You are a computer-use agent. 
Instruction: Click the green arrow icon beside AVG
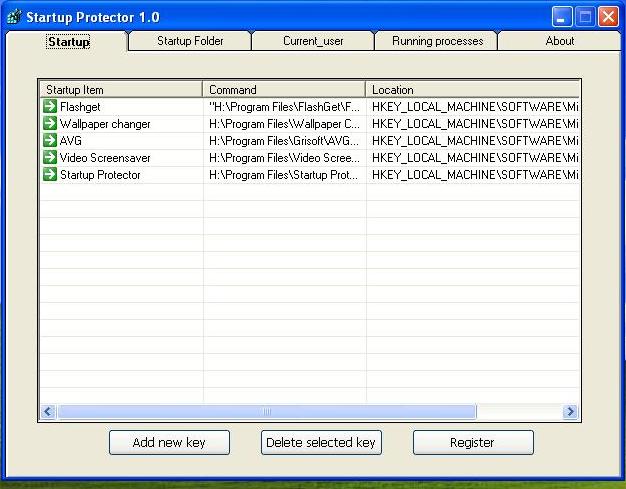point(50,140)
